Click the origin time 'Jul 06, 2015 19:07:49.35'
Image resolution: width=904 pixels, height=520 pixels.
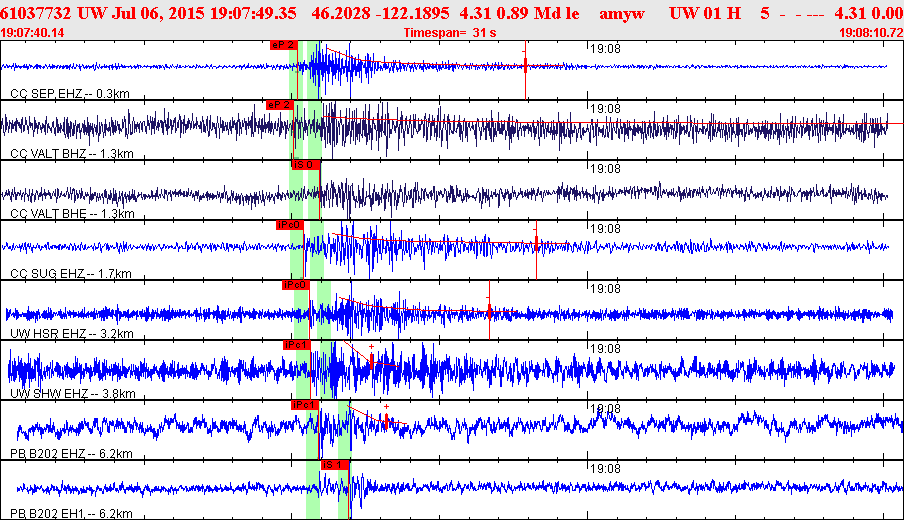point(204,13)
